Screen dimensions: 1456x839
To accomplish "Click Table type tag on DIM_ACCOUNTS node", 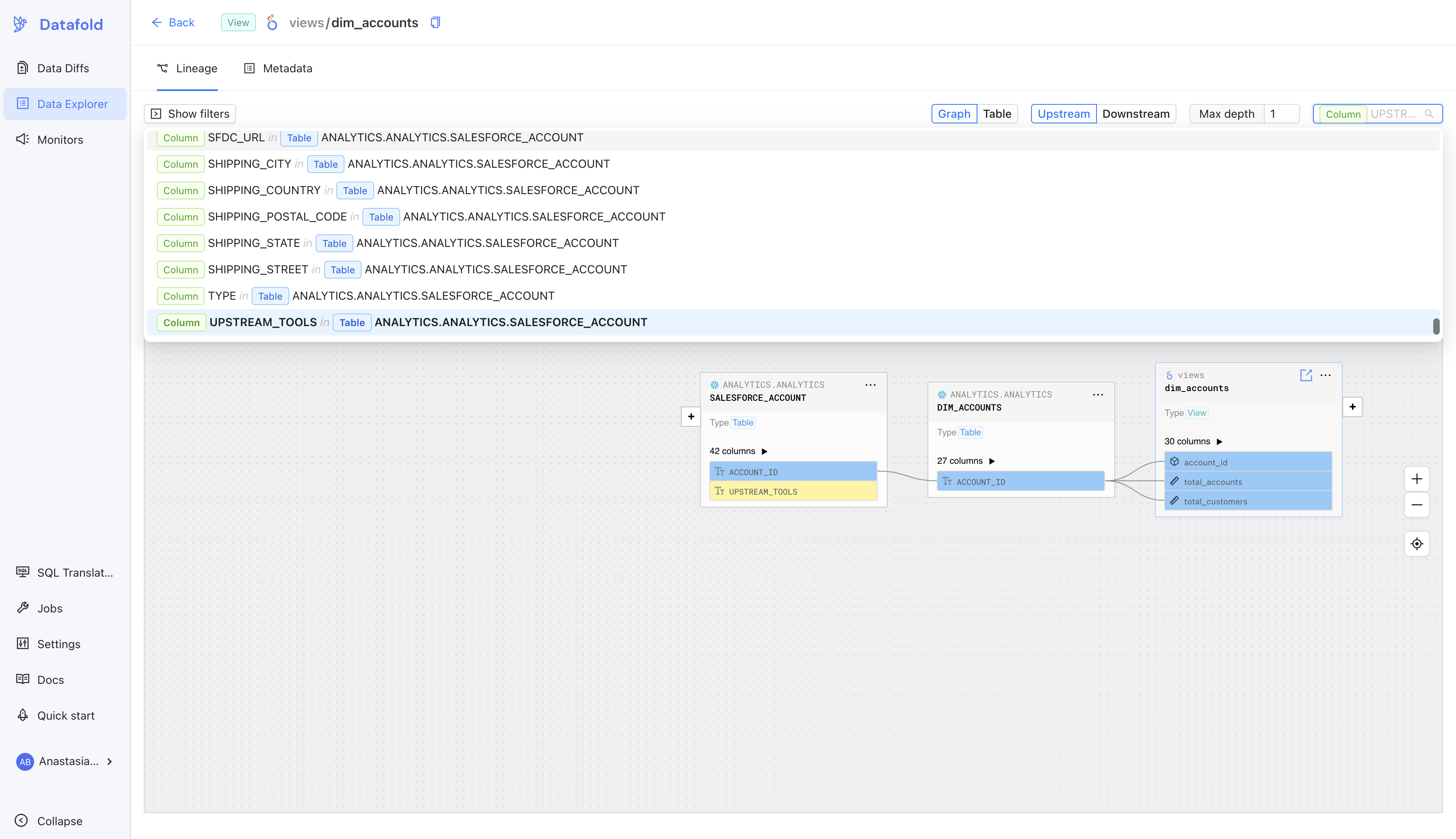I will (970, 432).
